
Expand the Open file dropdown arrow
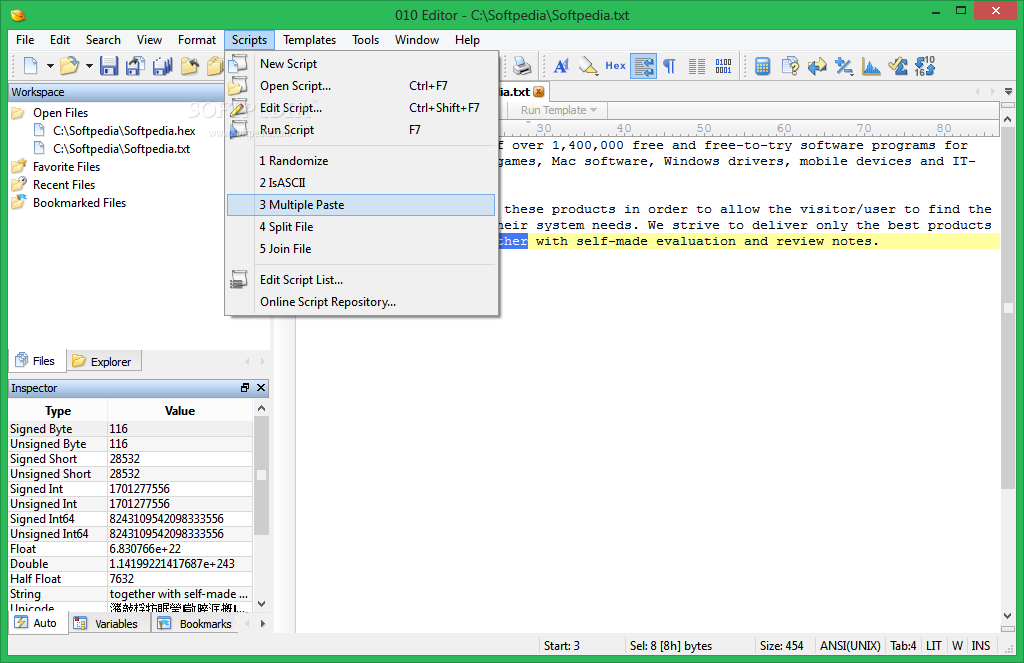tap(89, 66)
